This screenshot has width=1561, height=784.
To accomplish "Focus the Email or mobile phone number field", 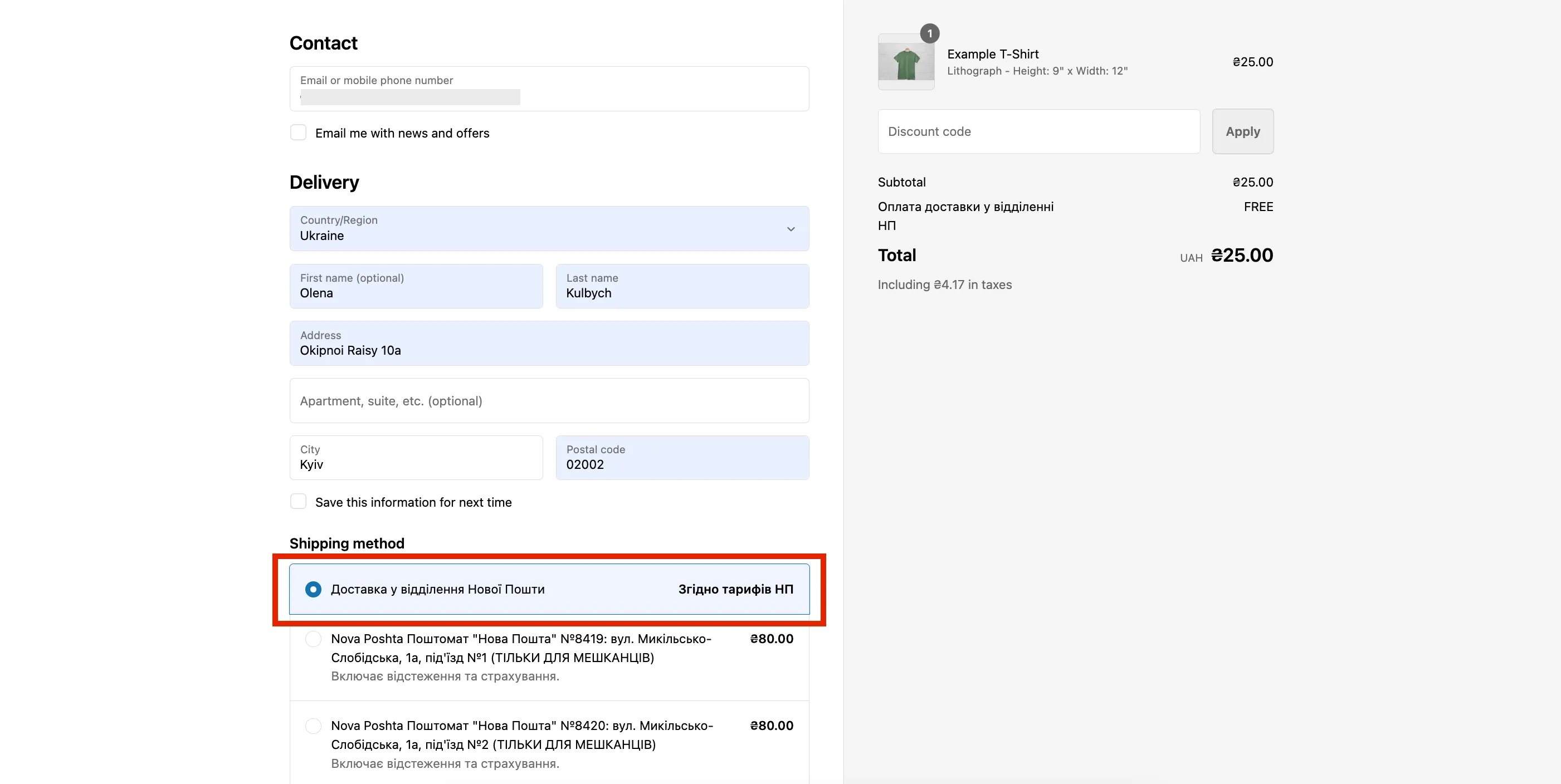I will coord(548,89).
